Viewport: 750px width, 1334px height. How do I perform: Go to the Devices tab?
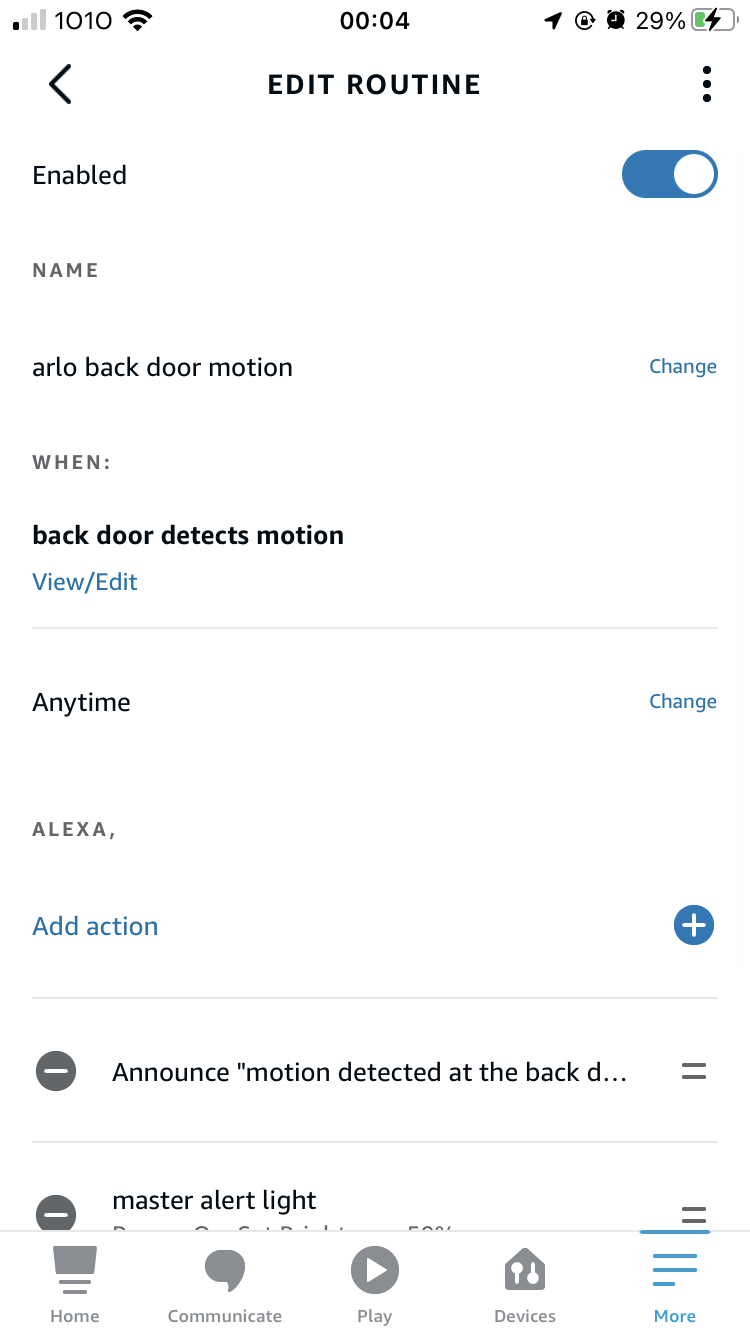click(525, 1285)
